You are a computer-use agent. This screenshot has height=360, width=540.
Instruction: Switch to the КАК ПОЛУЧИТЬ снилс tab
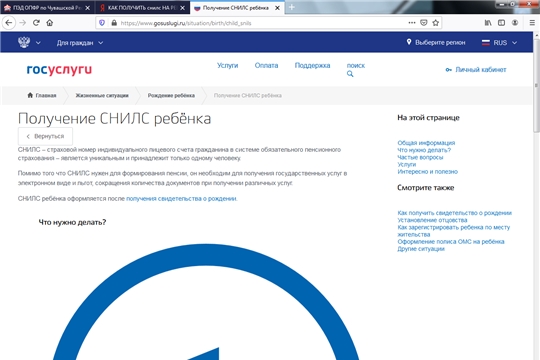(x=142, y=8)
